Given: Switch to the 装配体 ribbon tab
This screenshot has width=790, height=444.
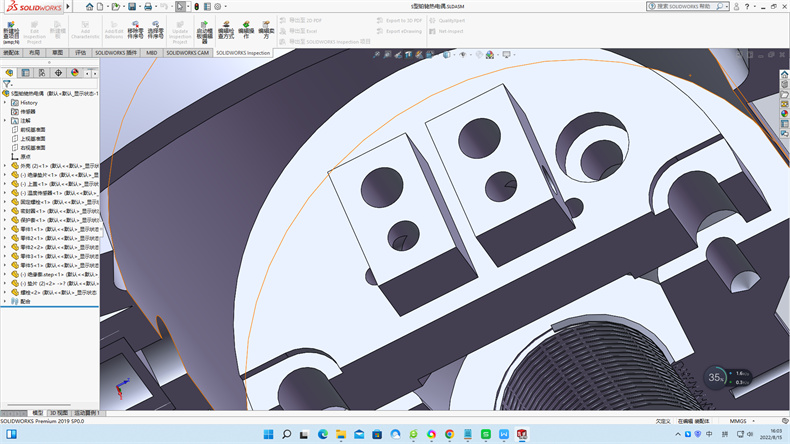Looking at the screenshot, I should pos(12,53).
